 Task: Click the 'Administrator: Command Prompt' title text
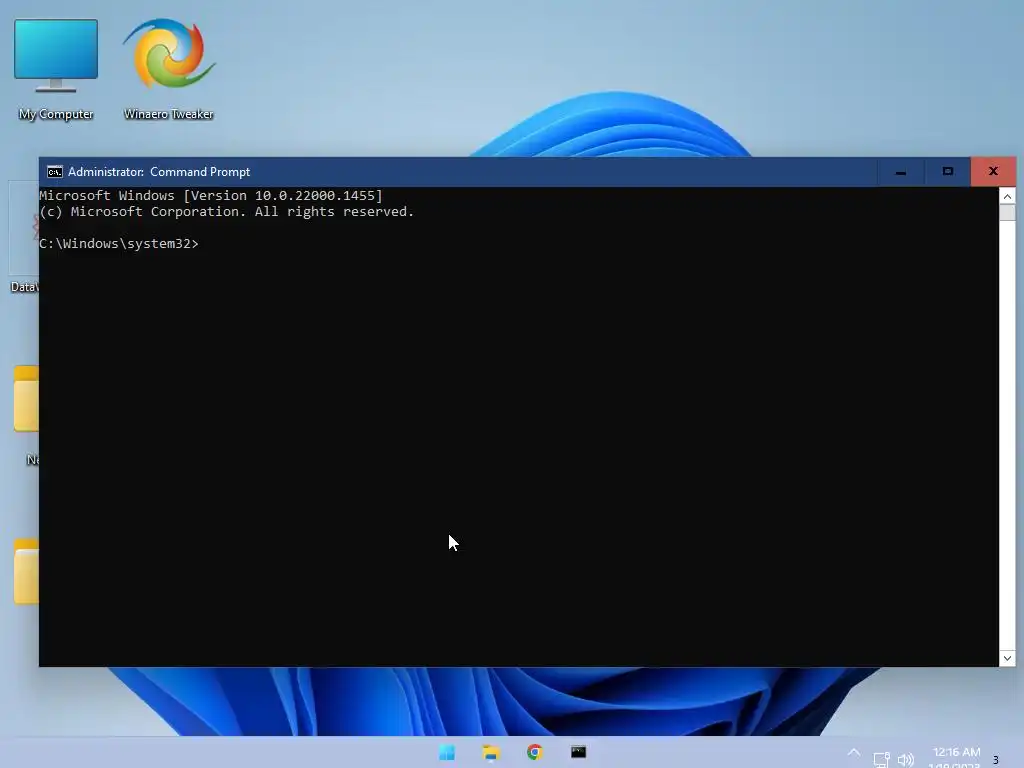tap(159, 172)
